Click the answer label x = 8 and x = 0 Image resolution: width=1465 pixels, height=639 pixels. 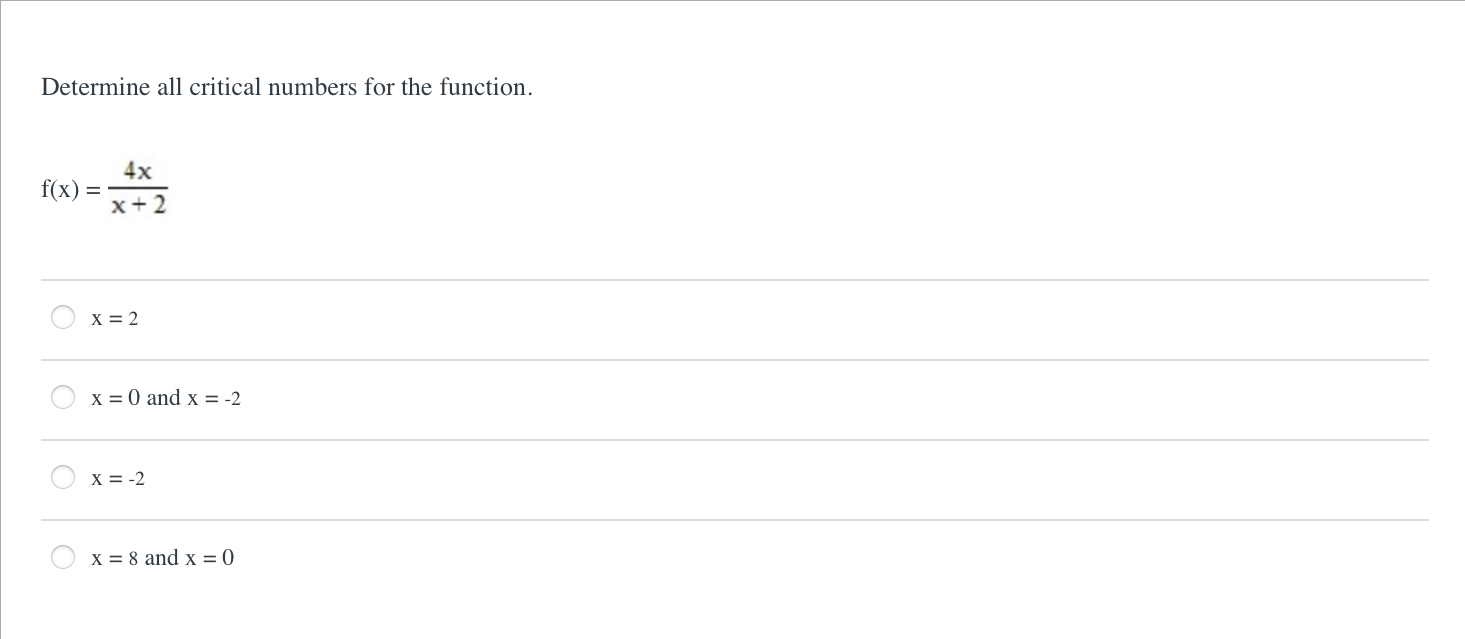coord(162,558)
